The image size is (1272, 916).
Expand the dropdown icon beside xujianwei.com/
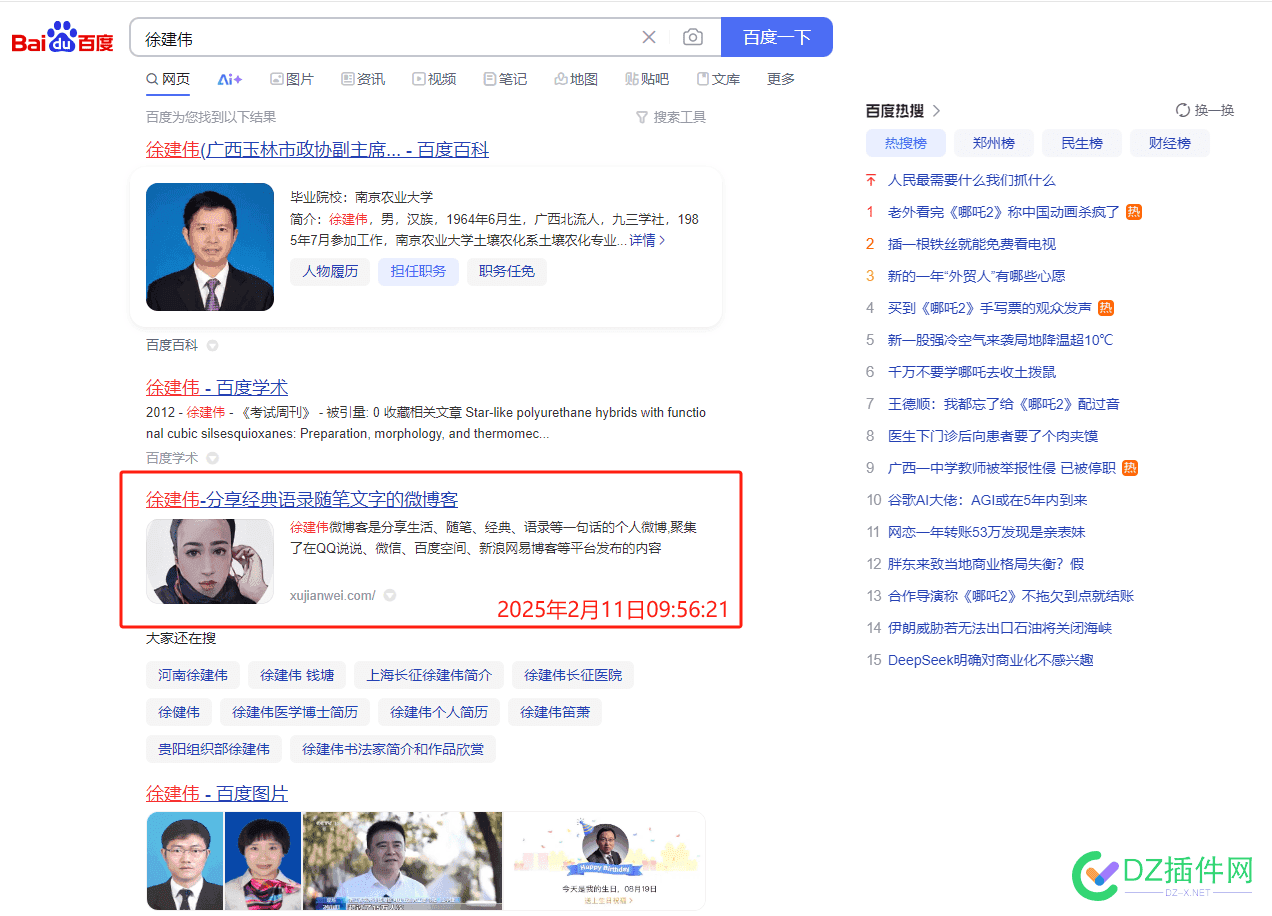tap(390, 595)
